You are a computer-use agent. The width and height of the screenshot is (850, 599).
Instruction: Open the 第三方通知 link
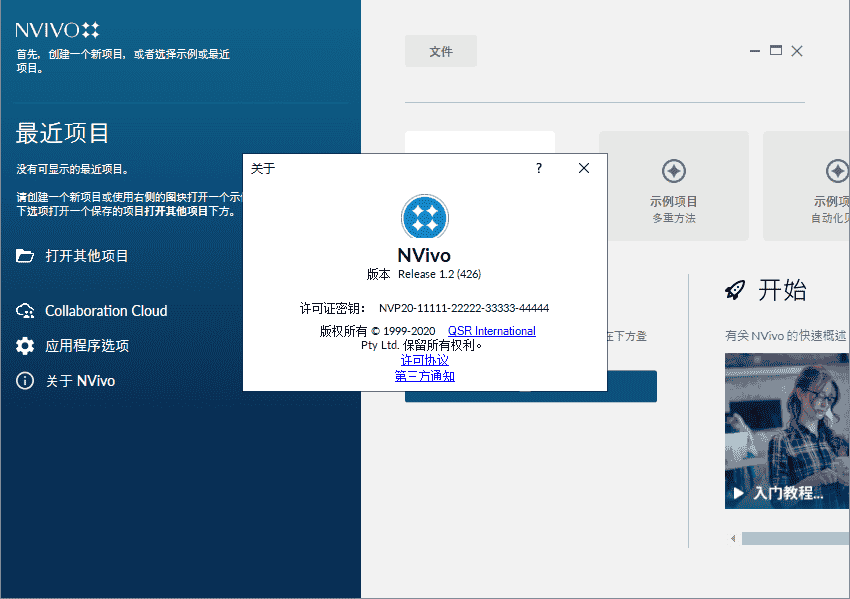point(424,376)
